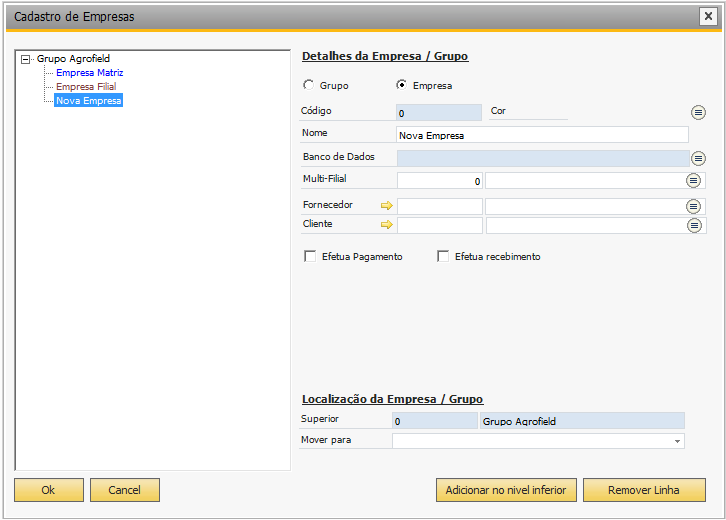Open the Multi-Filial lookup list icon
This screenshot has width=726, height=520.
pos(693,181)
